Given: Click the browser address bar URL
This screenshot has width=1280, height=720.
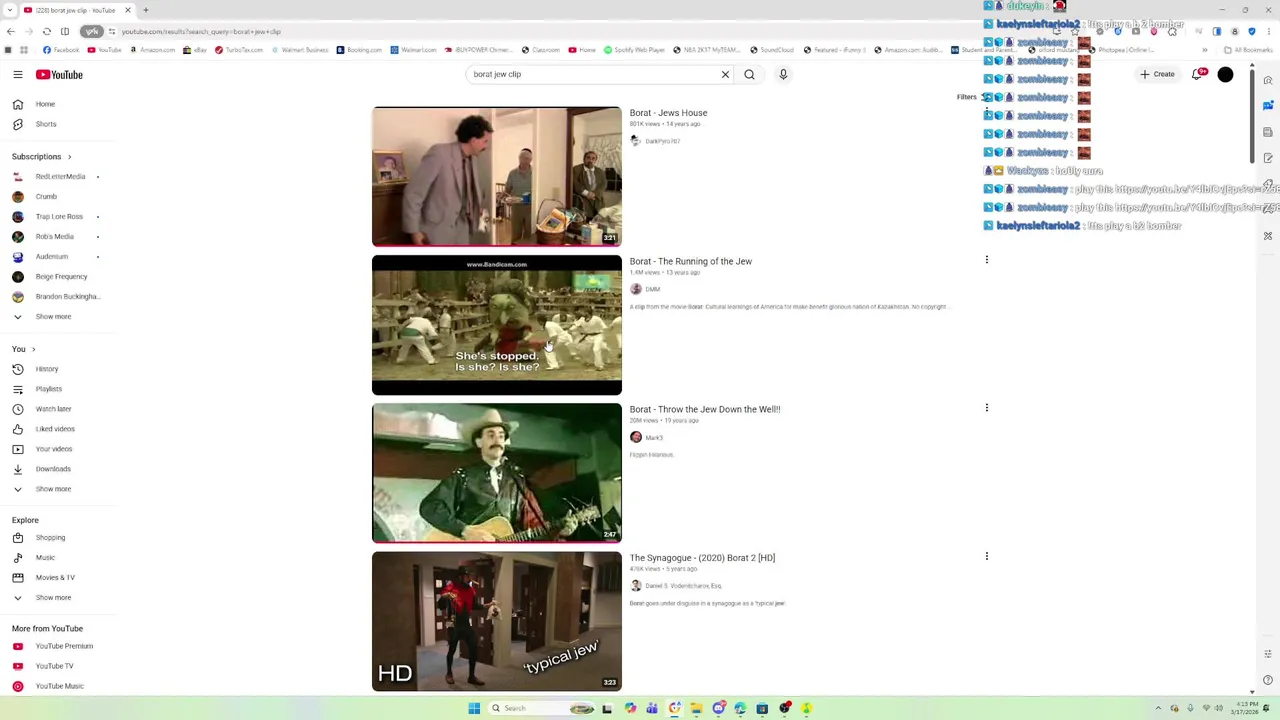Looking at the screenshot, I should click(x=200, y=31).
